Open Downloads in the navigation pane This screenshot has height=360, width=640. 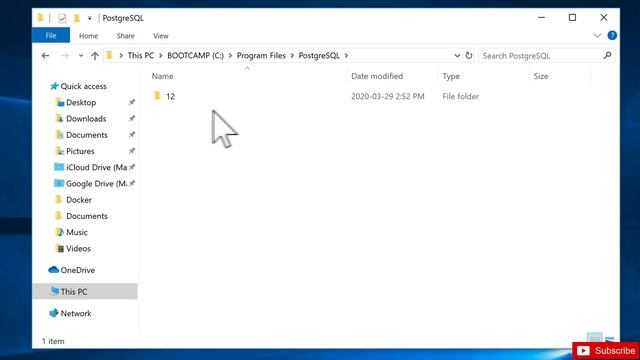click(x=86, y=119)
